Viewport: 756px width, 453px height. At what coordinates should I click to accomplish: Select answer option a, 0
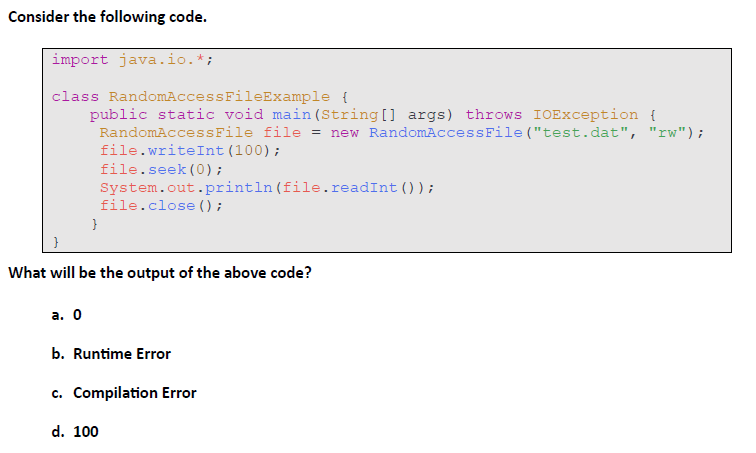[x=65, y=314]
